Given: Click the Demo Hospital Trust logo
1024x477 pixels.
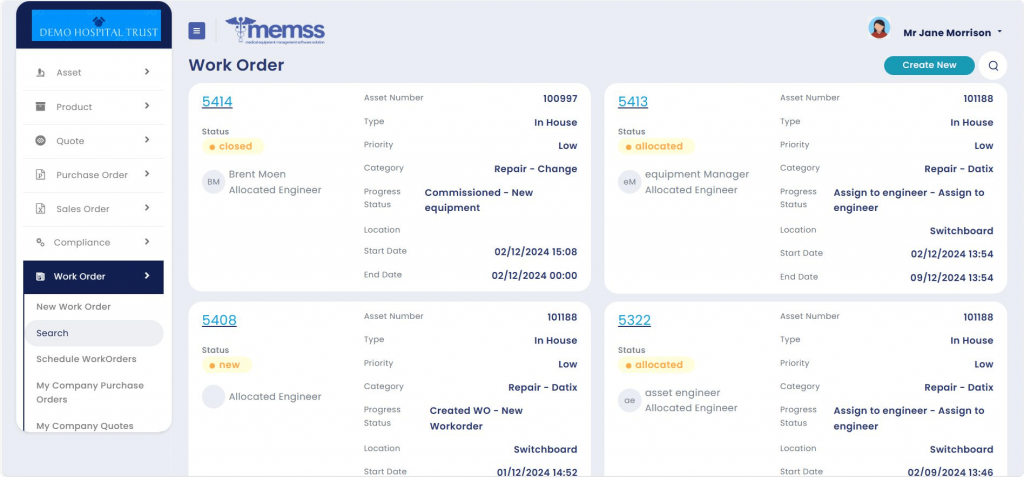Looking at the screenshot, I should (96, 26).
